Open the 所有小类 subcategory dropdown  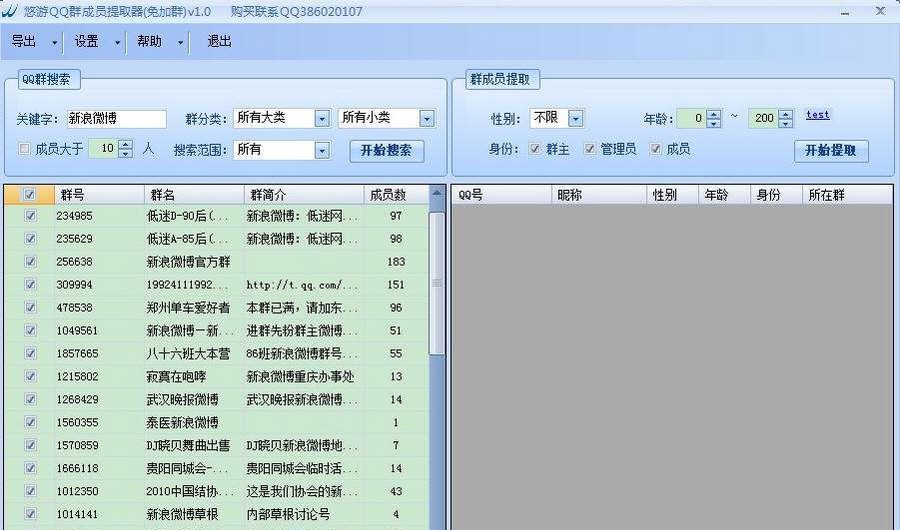[x=426, y=119]
